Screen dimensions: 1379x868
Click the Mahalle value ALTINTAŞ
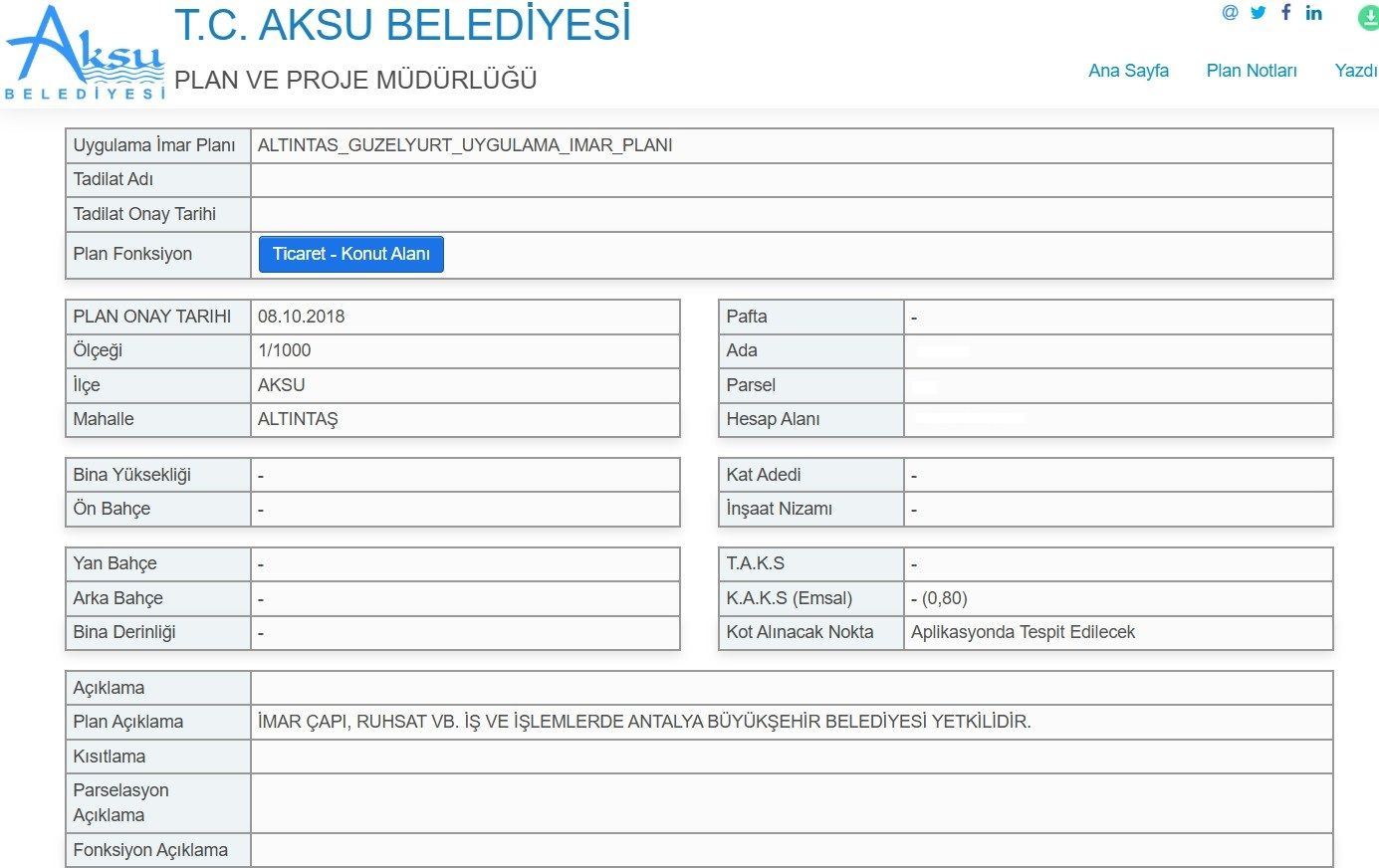(298, 419)
